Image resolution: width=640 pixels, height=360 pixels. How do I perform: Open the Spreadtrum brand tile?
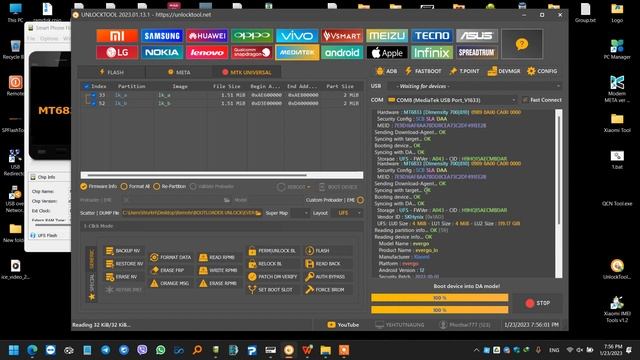pos(477,53)
